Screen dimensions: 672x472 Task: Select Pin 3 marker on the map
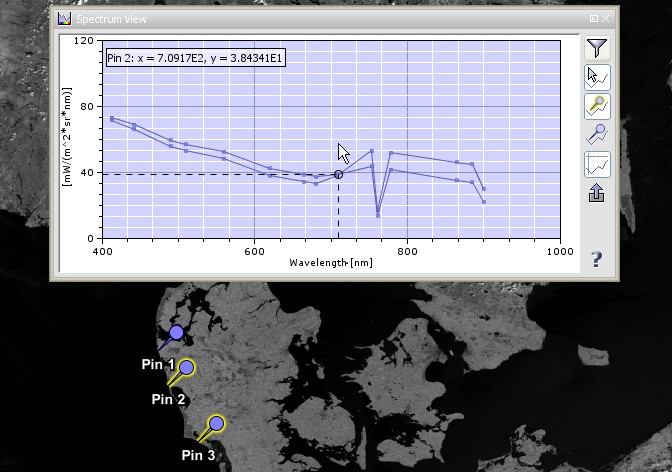[x=216, y=424]
